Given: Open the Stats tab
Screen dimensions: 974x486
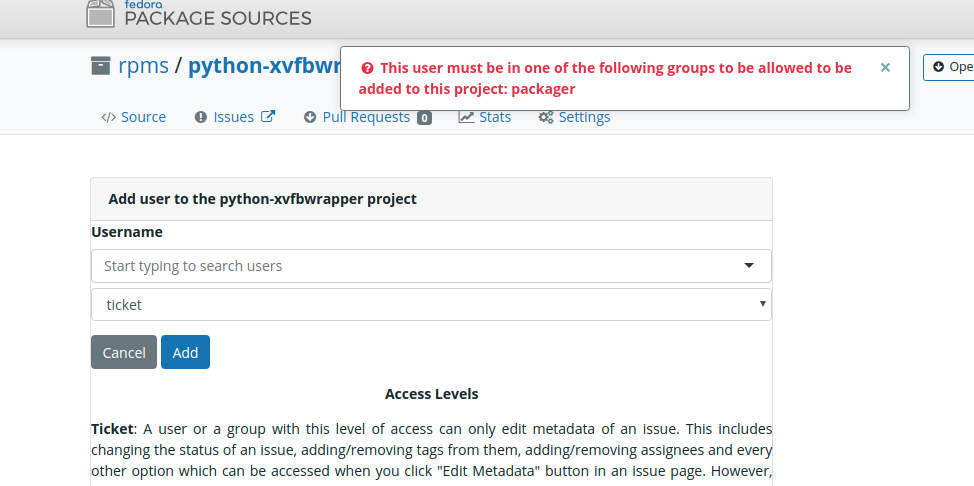Looking at the screenshot, I should pos(485,117).
